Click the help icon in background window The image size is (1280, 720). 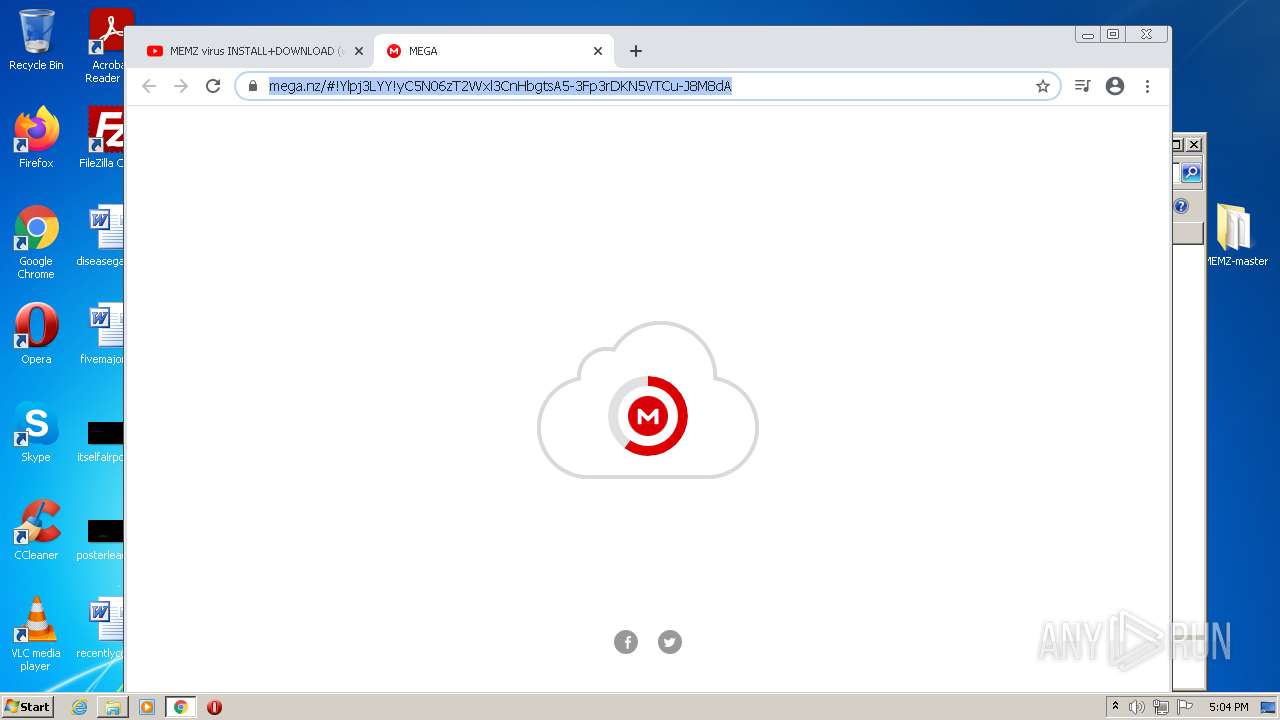[x=1181, y=207]
